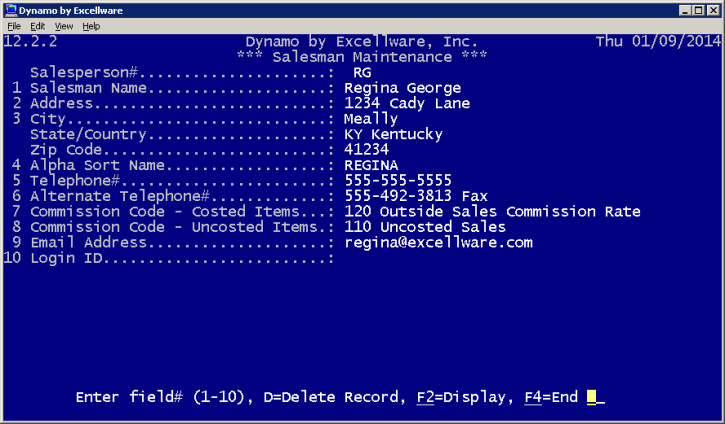Screen dimensions: 725x424
Task: Click the Zip Code value 41234
Action: [x=366, y=149]
